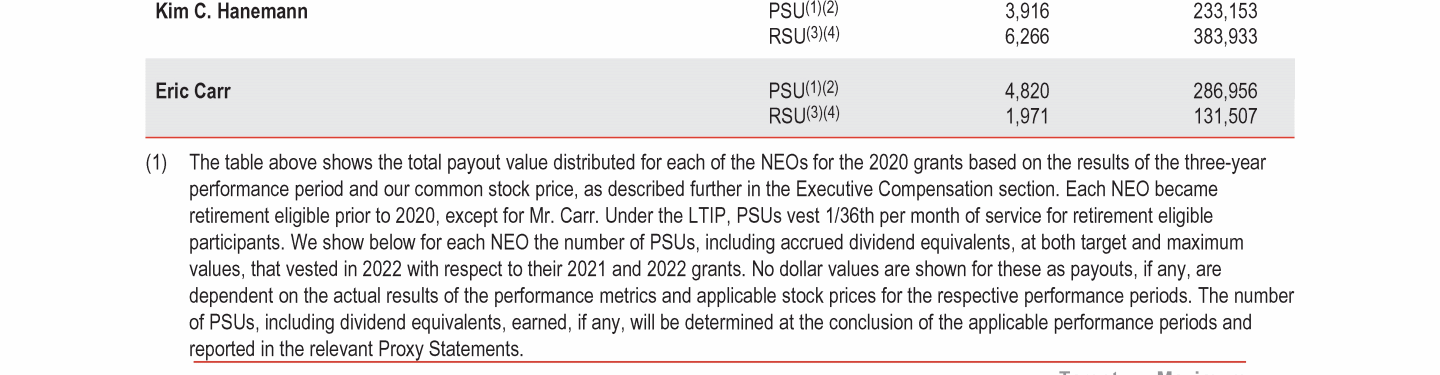Select the share count 6,266
This screenshot has height=375, width=1440.
(1027, 37)
